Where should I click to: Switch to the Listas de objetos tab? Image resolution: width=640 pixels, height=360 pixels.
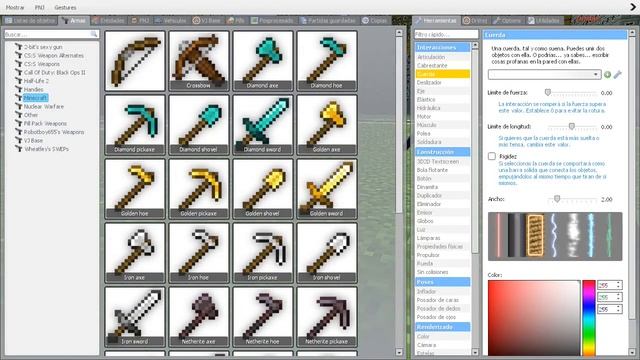tap(30, 20)
